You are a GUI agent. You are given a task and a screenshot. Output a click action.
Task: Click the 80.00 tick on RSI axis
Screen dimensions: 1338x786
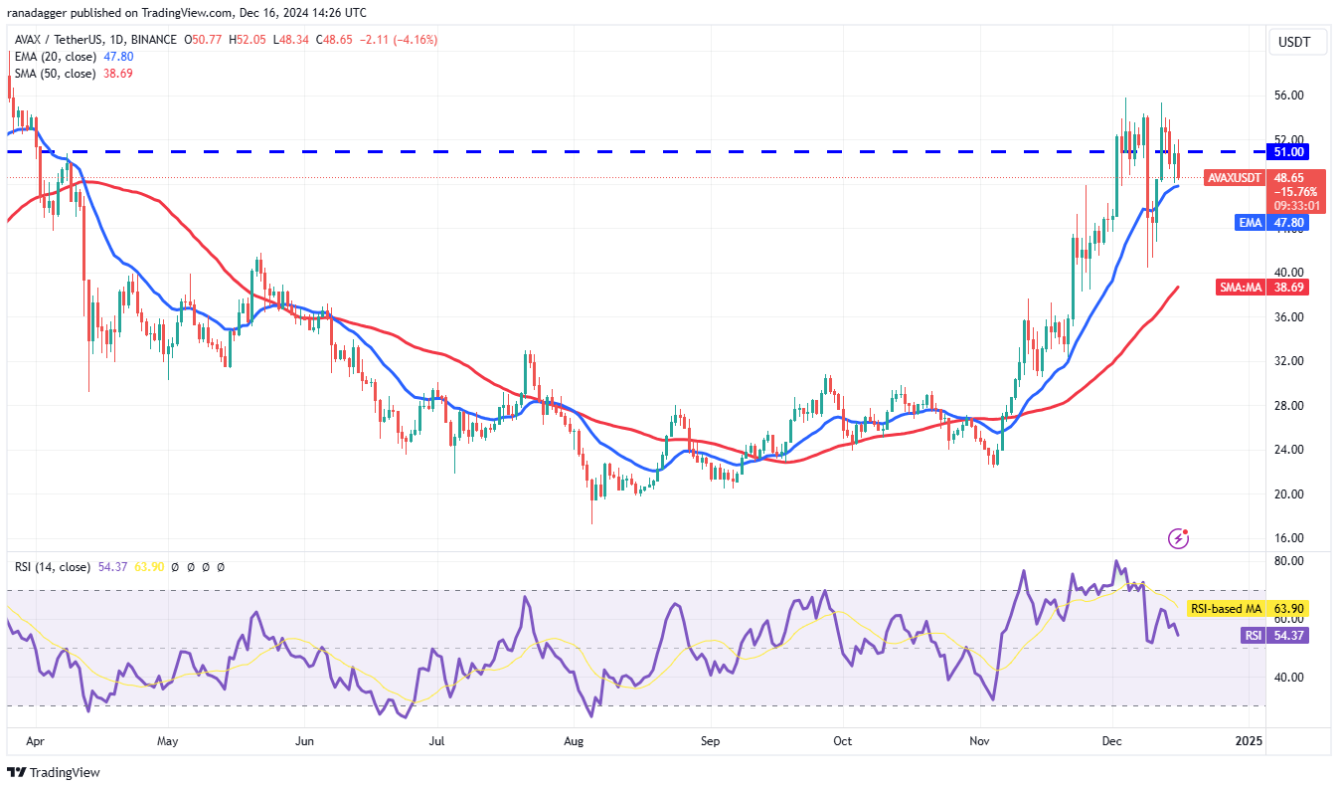click(1291, 561)
